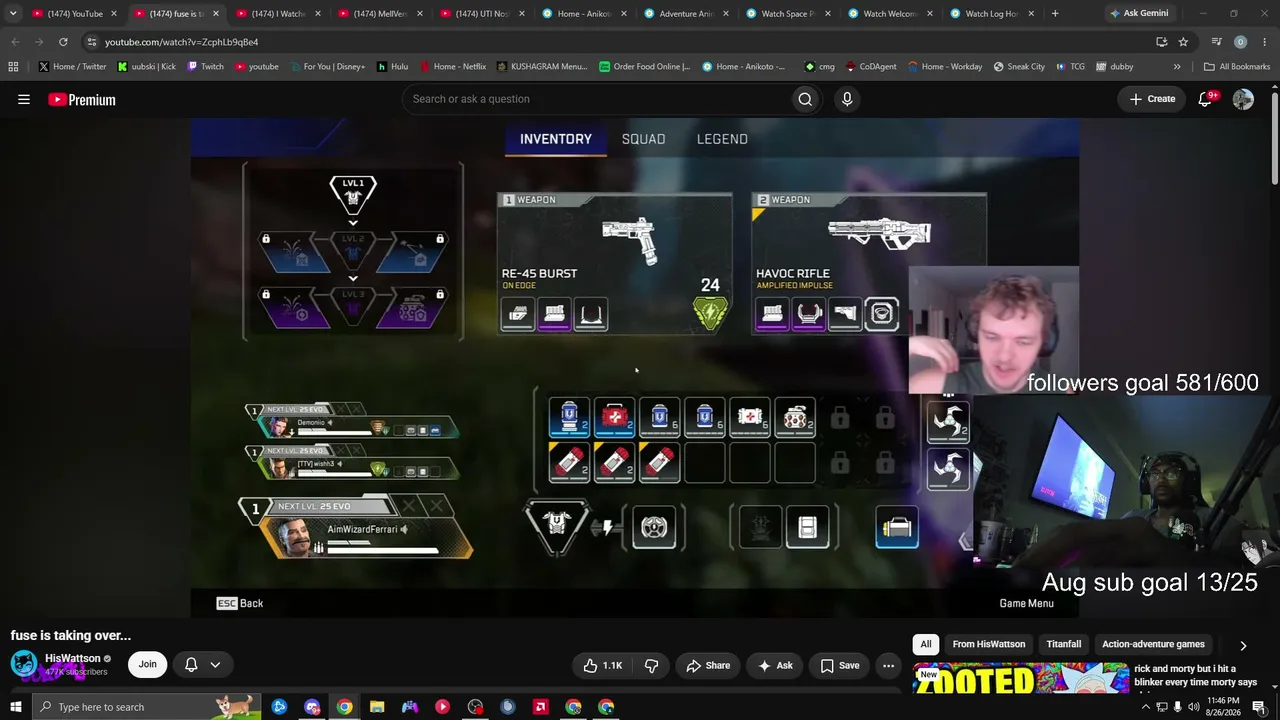The width and height of the screenshot is (1280, 720).
Task: Switch to the '(1474) YouTube' browser tab
Action: 73,14
